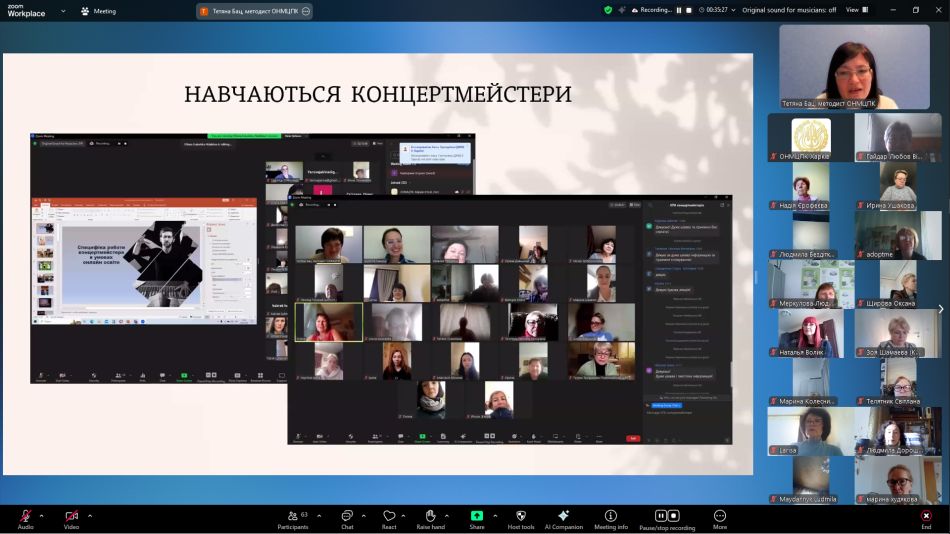This screenshot has width=950, height=534.
Task: Select Ирина Ушакова video tile
Action: click(898, 187)
